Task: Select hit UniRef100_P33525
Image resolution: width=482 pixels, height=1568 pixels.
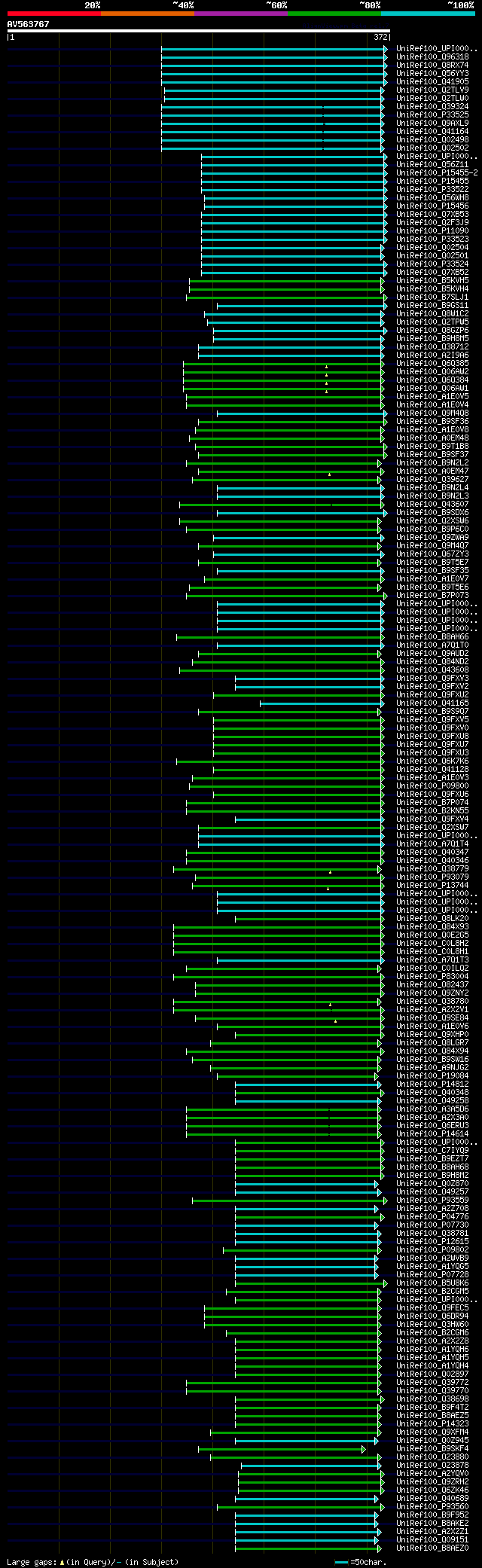Action: (x=432, y=114)
